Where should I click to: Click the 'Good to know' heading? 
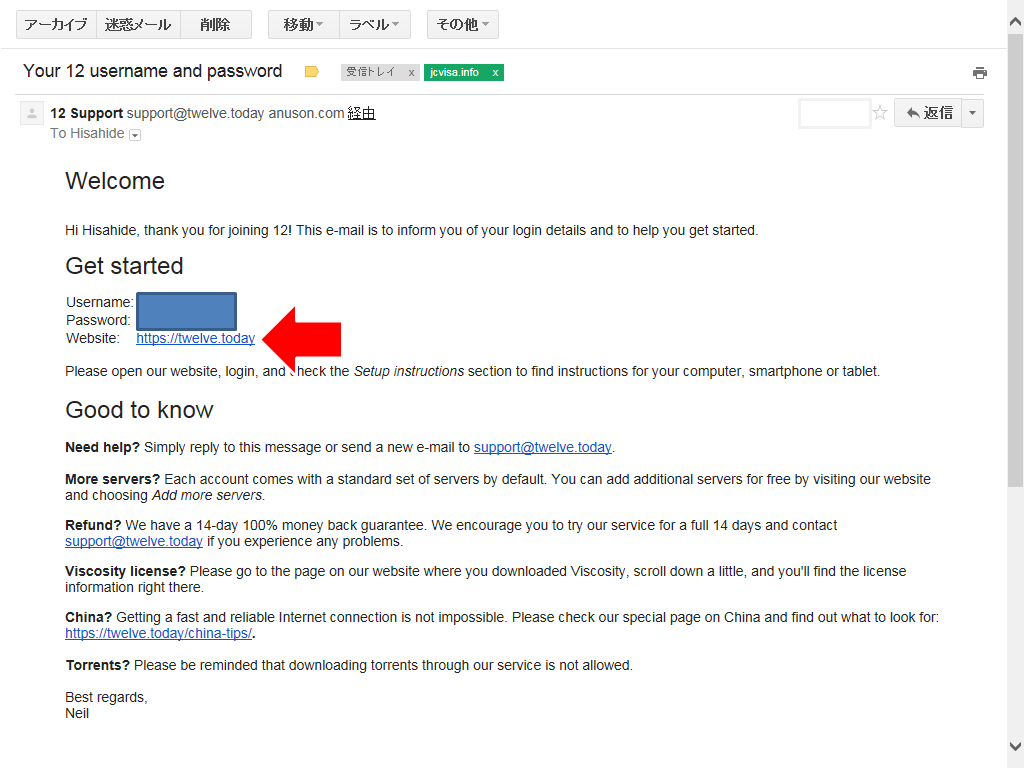coord(139,409)
